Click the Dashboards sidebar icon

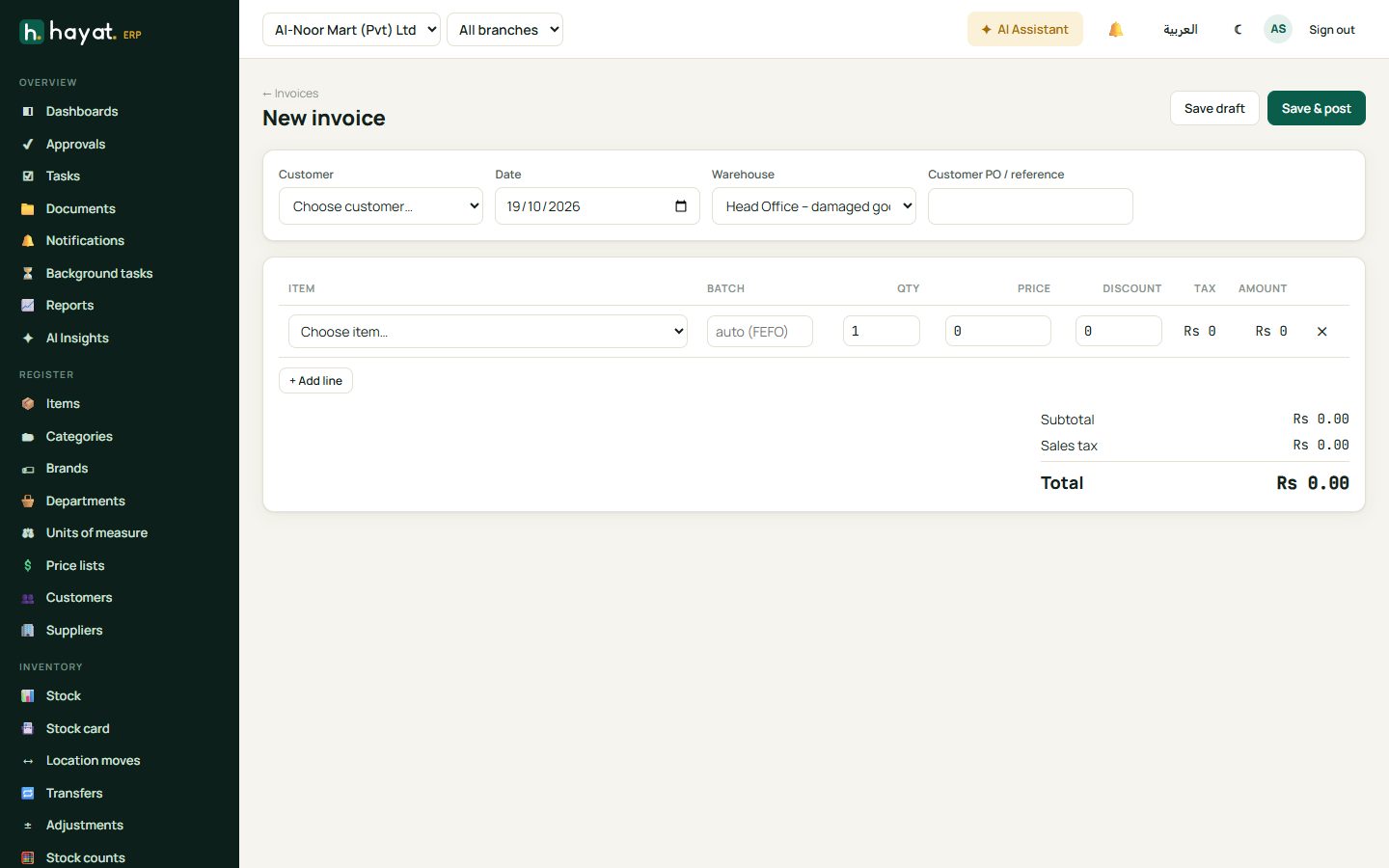[x=28, y=112]
